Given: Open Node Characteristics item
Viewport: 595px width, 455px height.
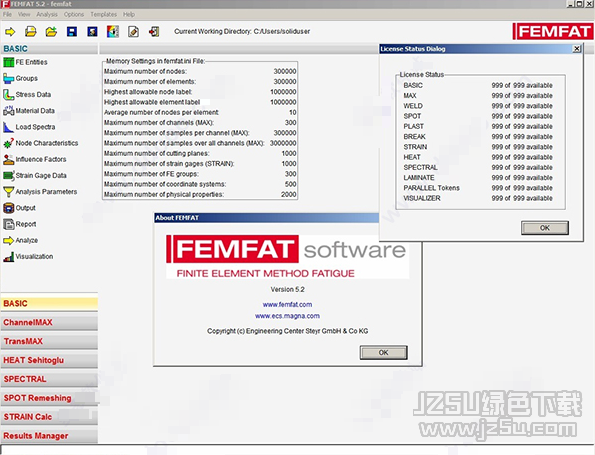Looking at the screenshot, I should (x=41, y=143).
